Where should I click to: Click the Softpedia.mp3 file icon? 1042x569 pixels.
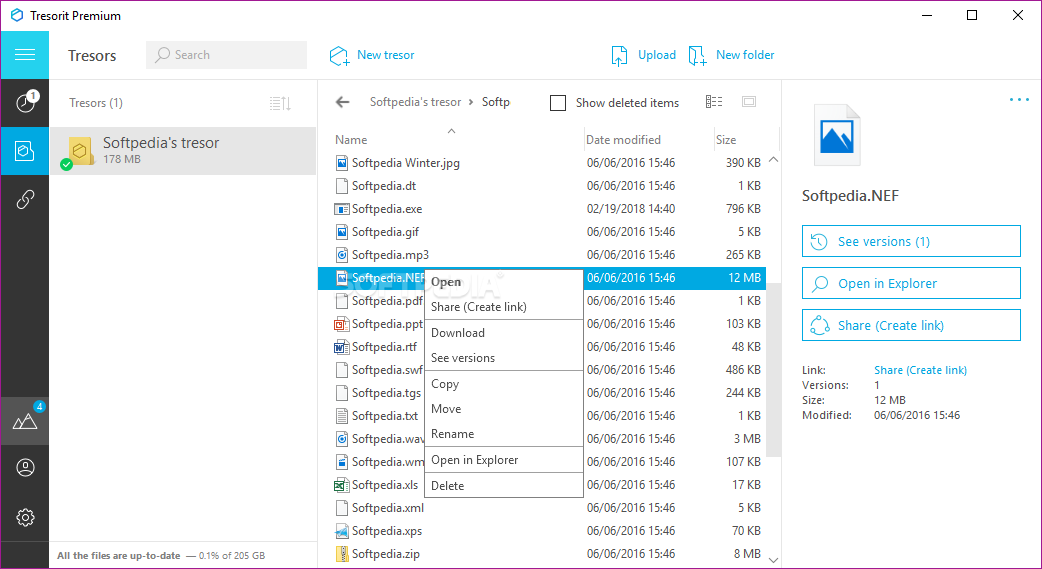pos(342,255)
